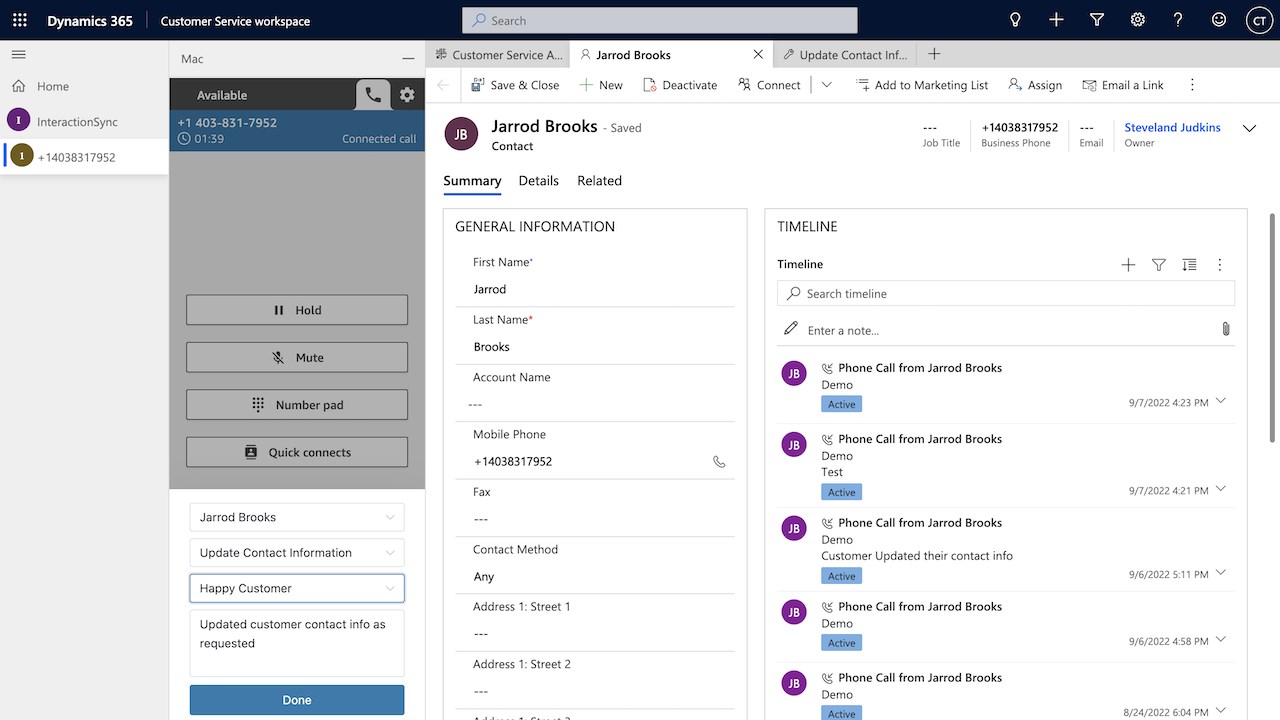Expand the 9/7/2022 4:23 PM phone call entry
Viewport: 1280px width, 720px height.
(1221, 401)
